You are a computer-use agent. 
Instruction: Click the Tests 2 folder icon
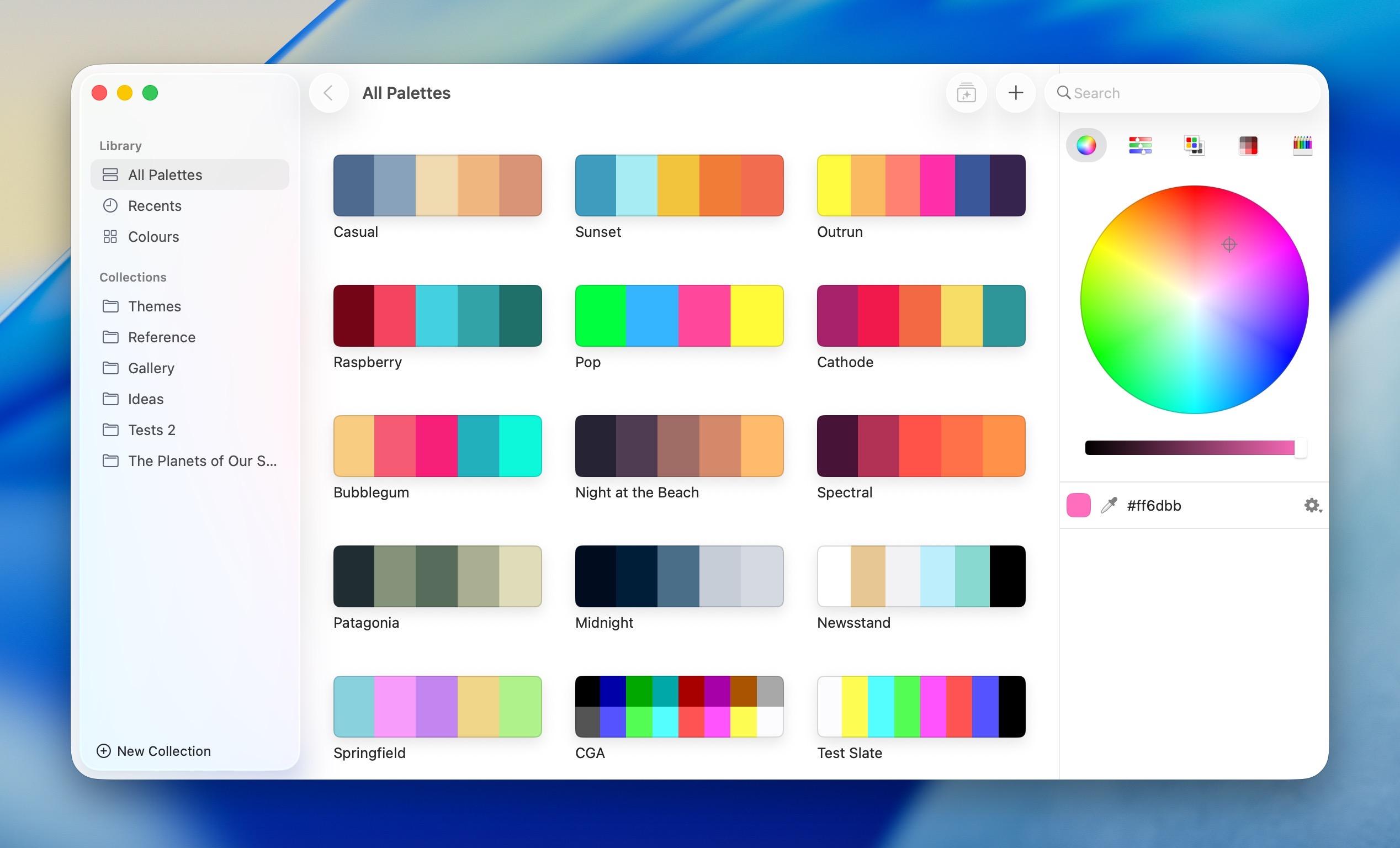click(110, 430)
